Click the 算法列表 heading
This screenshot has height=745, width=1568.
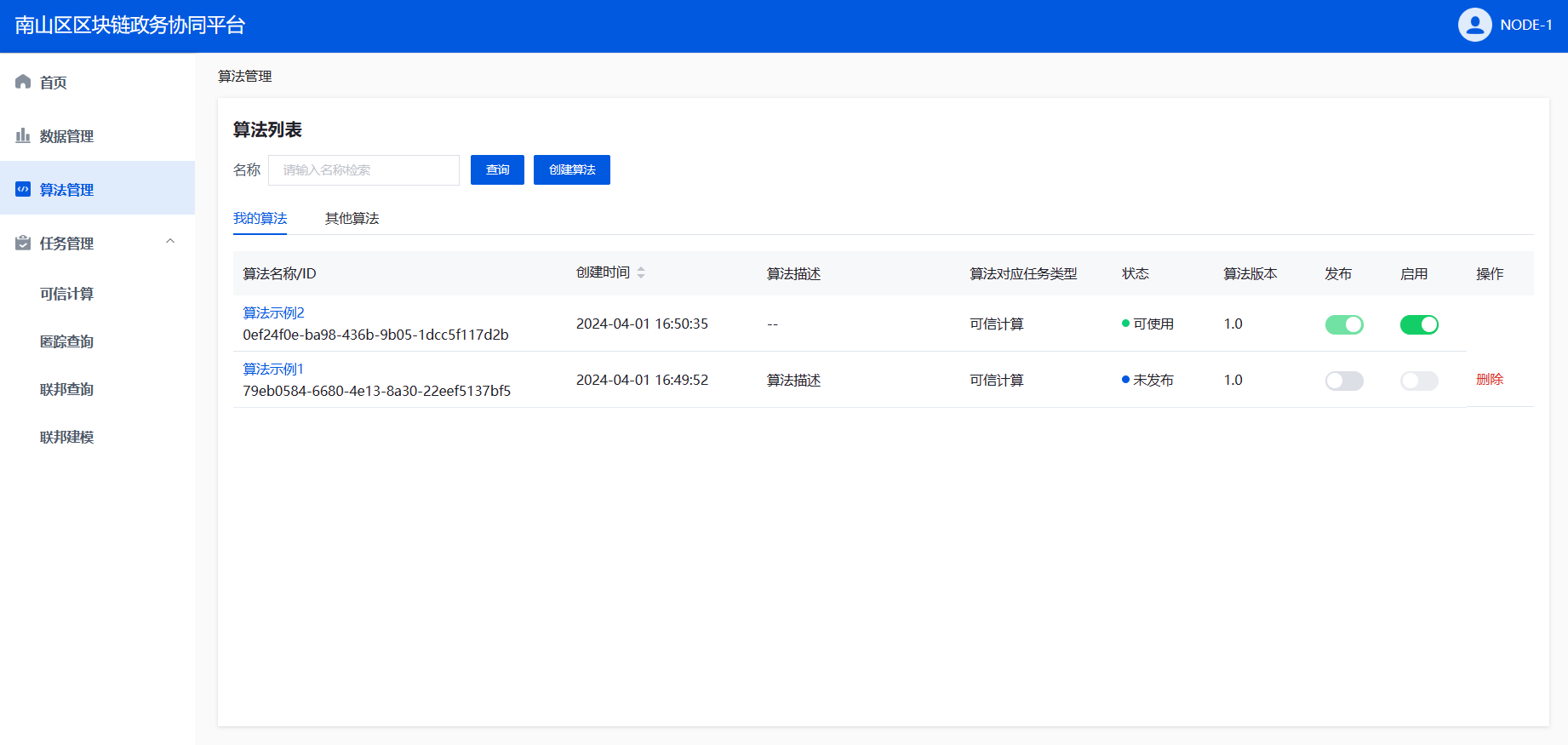[267, 129]
